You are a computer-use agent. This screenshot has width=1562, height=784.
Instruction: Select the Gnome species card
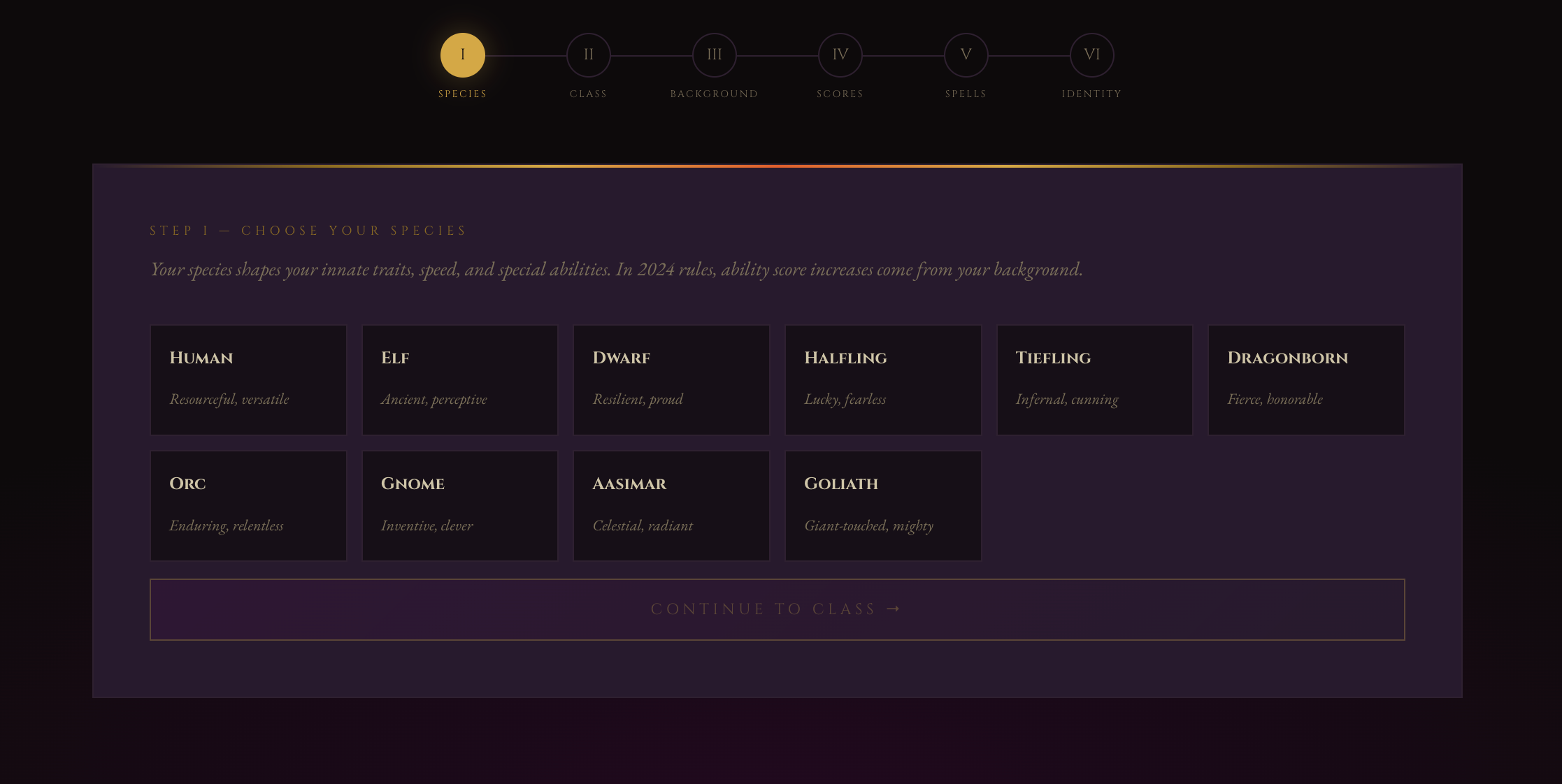pyautogui.click(x=460, y=506)
